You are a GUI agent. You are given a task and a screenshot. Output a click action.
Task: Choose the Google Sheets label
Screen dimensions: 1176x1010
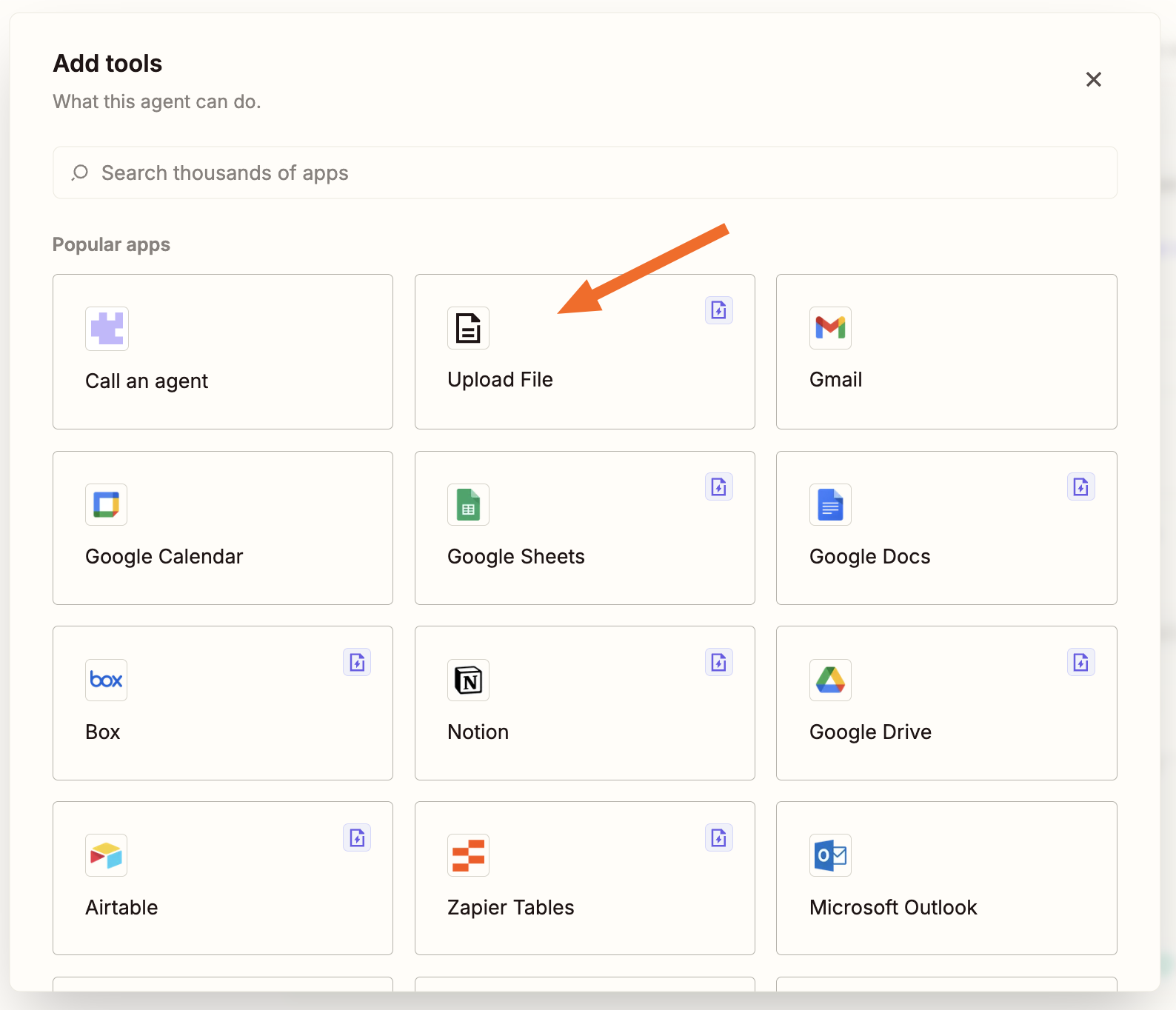515,557
